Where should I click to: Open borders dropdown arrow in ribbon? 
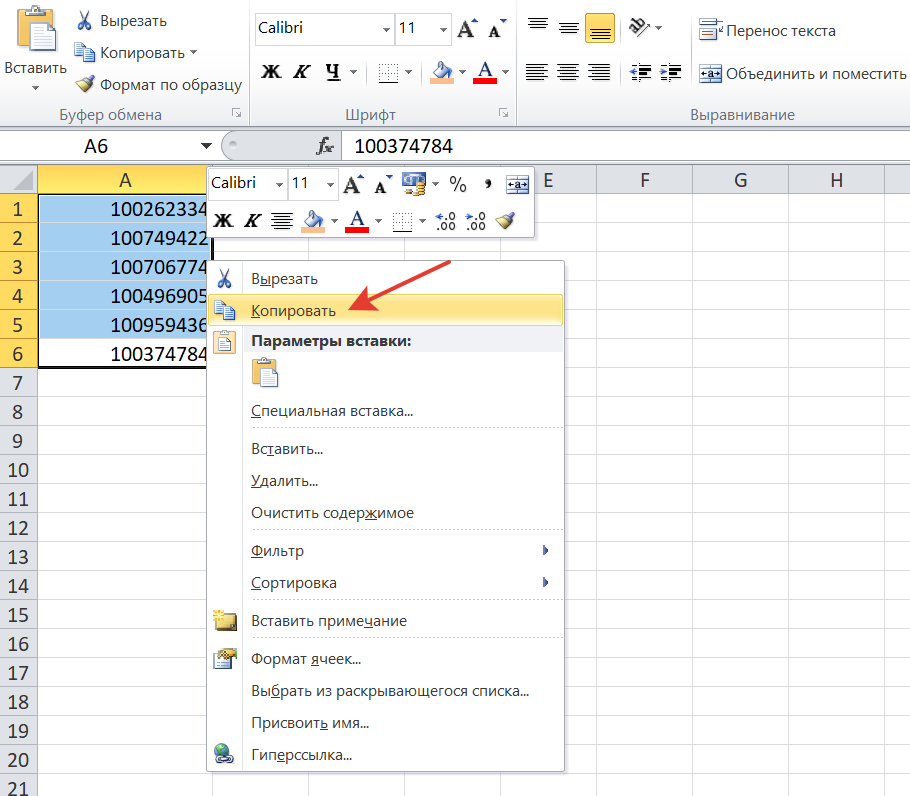(409, 73)
